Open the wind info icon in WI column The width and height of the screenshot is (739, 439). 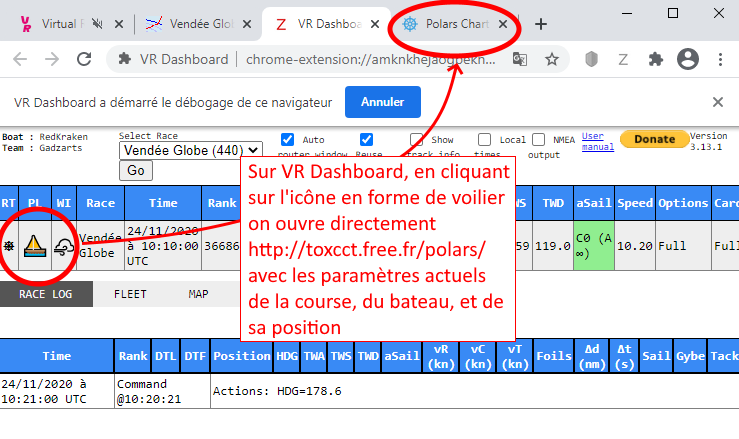pos(64,247)
